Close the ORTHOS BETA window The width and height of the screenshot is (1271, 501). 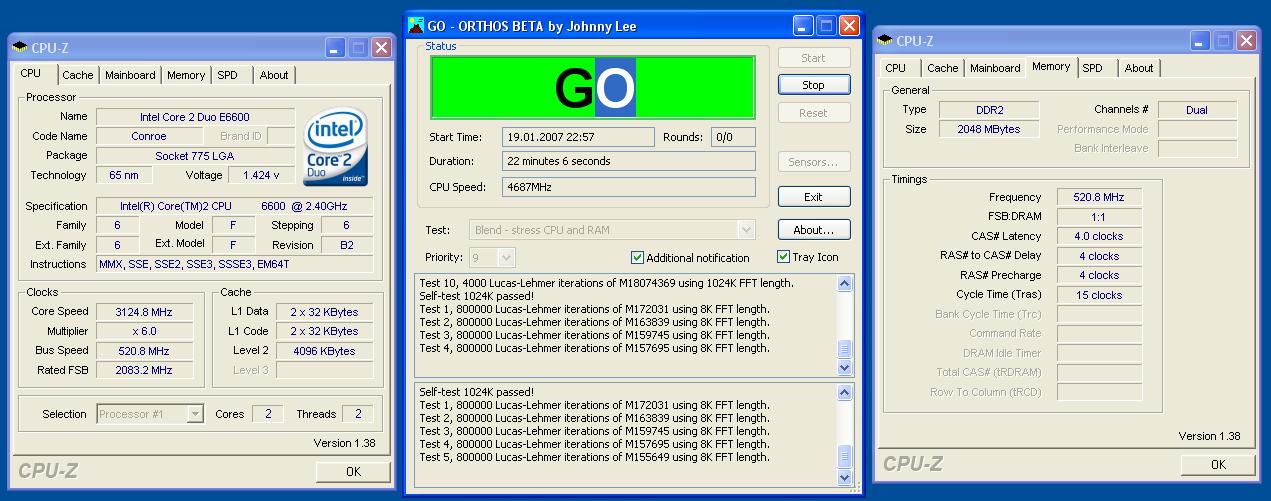pyautogui.click(x=849, y=26)
